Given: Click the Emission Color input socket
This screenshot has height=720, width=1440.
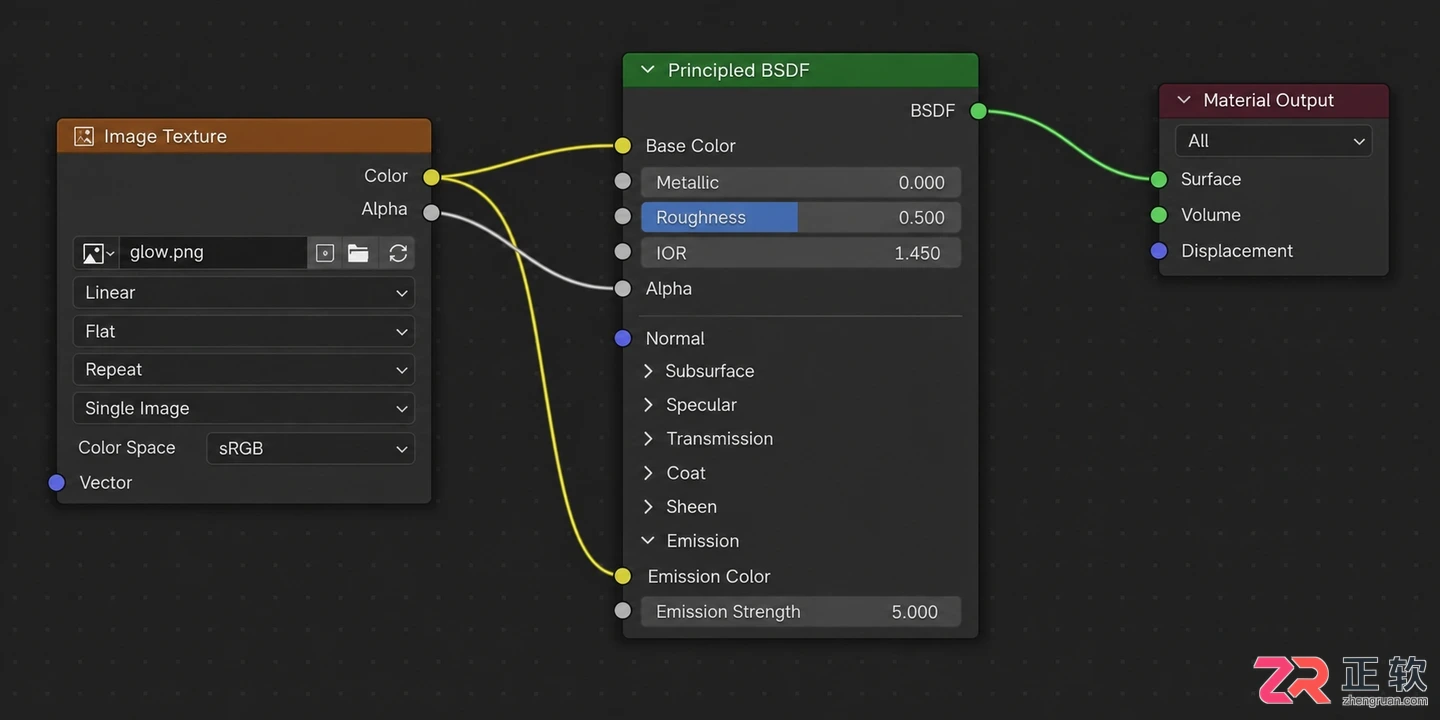Looking at the screenshot, I should 623,576.
